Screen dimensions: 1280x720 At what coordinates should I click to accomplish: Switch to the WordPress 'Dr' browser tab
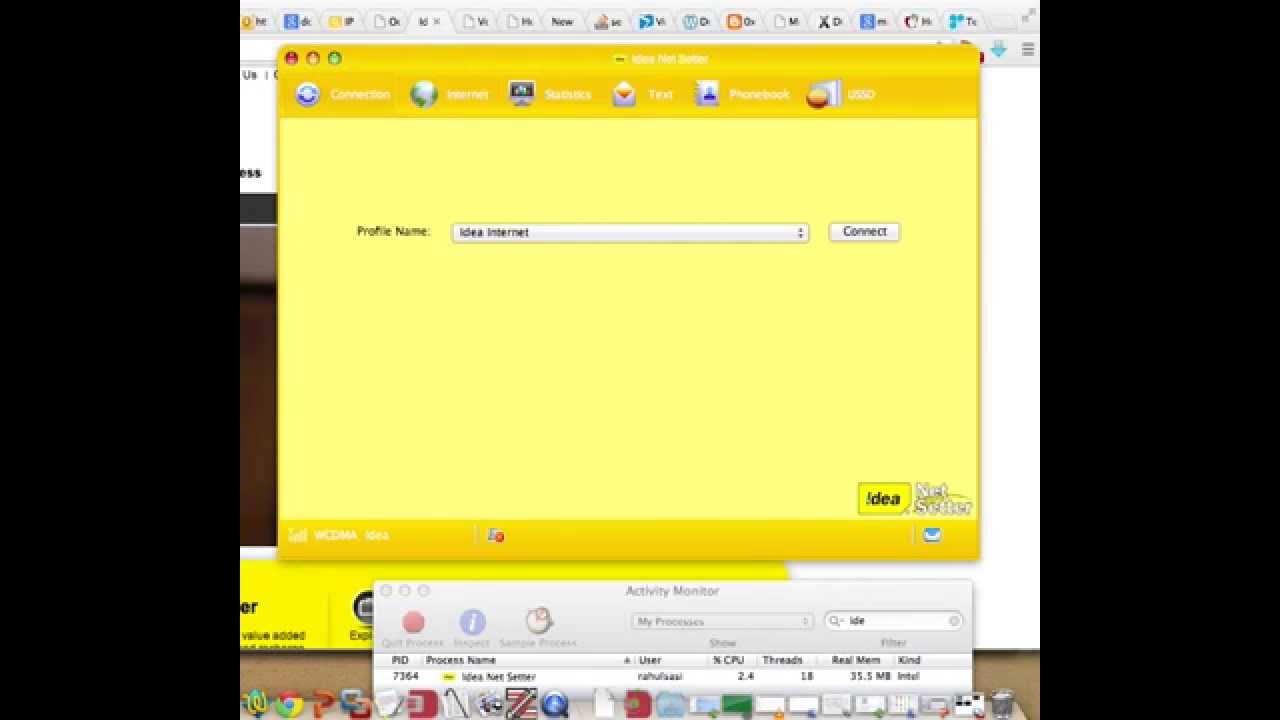coord(697,21)
